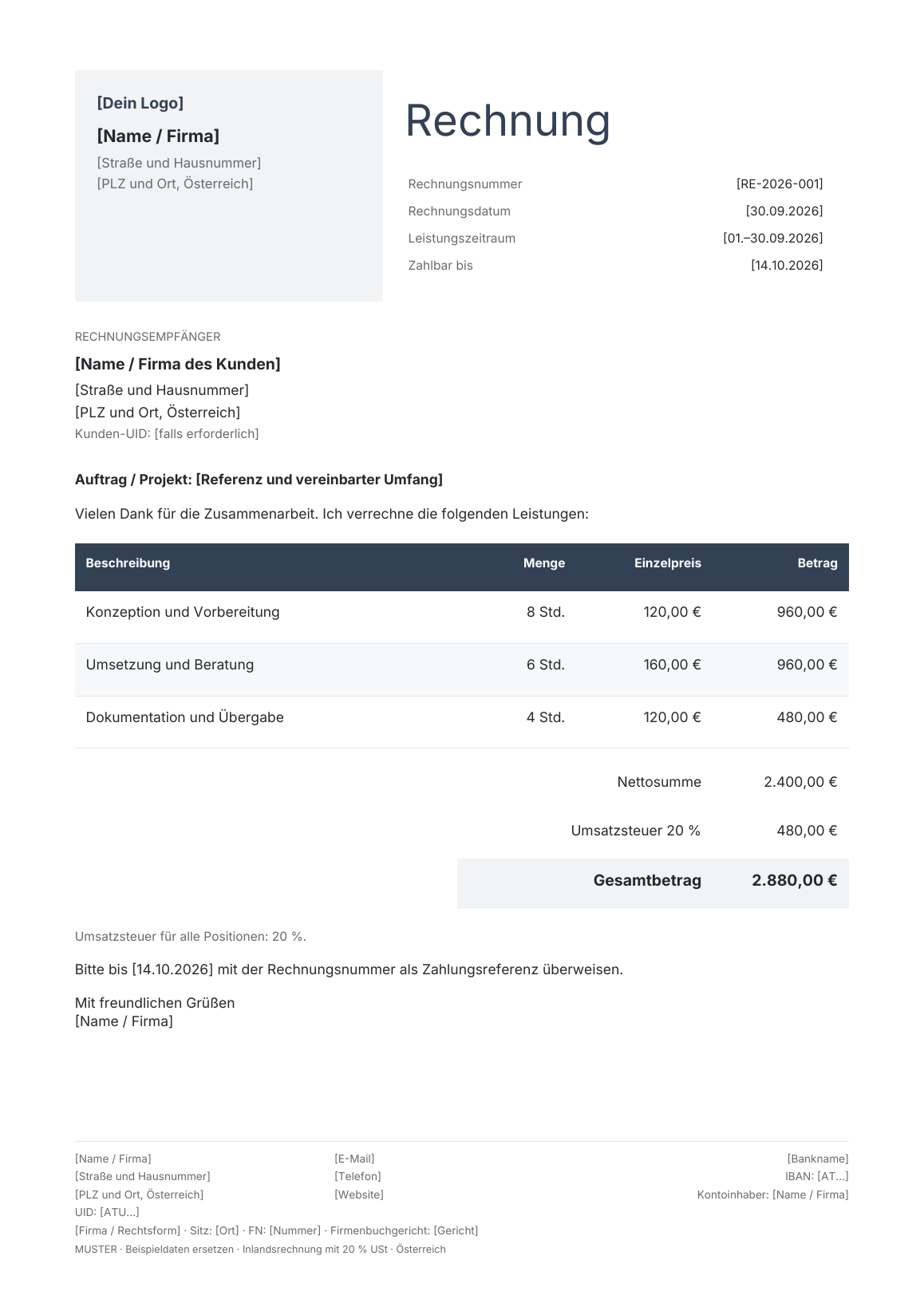The height and width of the screenshot is (1307, 924).
Task: Click the Zahlbar bis date [14.10.2026]
Action: pos(787,266)
